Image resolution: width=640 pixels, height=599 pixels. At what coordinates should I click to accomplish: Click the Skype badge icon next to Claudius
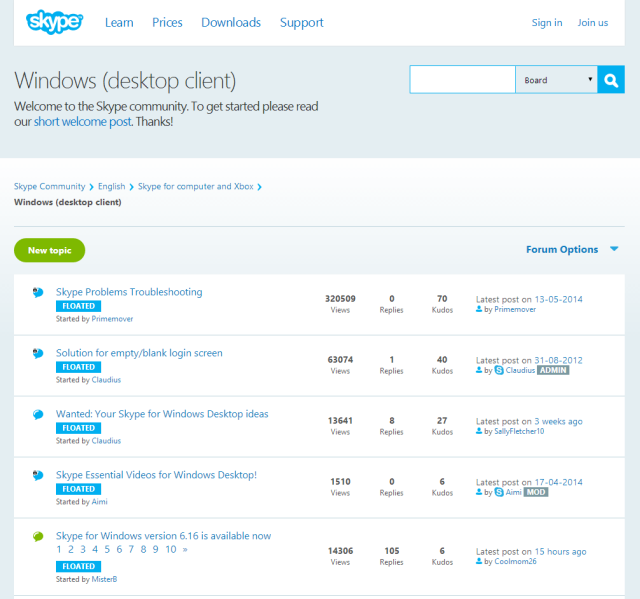coord(499,370)
